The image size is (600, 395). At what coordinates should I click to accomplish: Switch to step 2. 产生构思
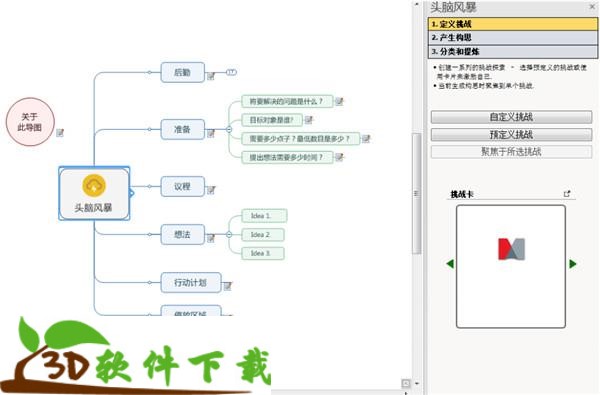[513, 38]
